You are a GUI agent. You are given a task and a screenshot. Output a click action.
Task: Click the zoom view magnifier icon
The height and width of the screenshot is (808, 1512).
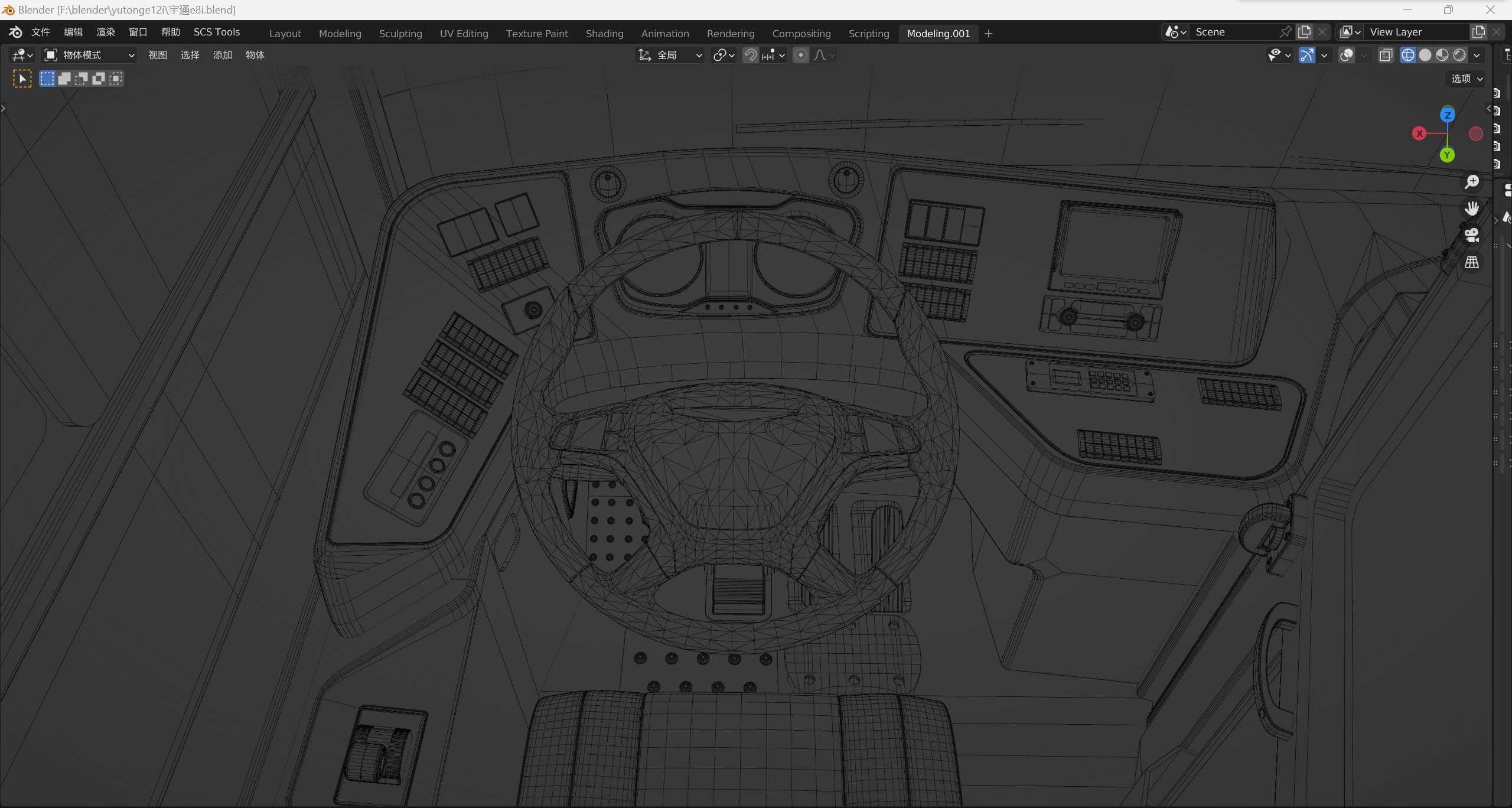(1471, 182)
